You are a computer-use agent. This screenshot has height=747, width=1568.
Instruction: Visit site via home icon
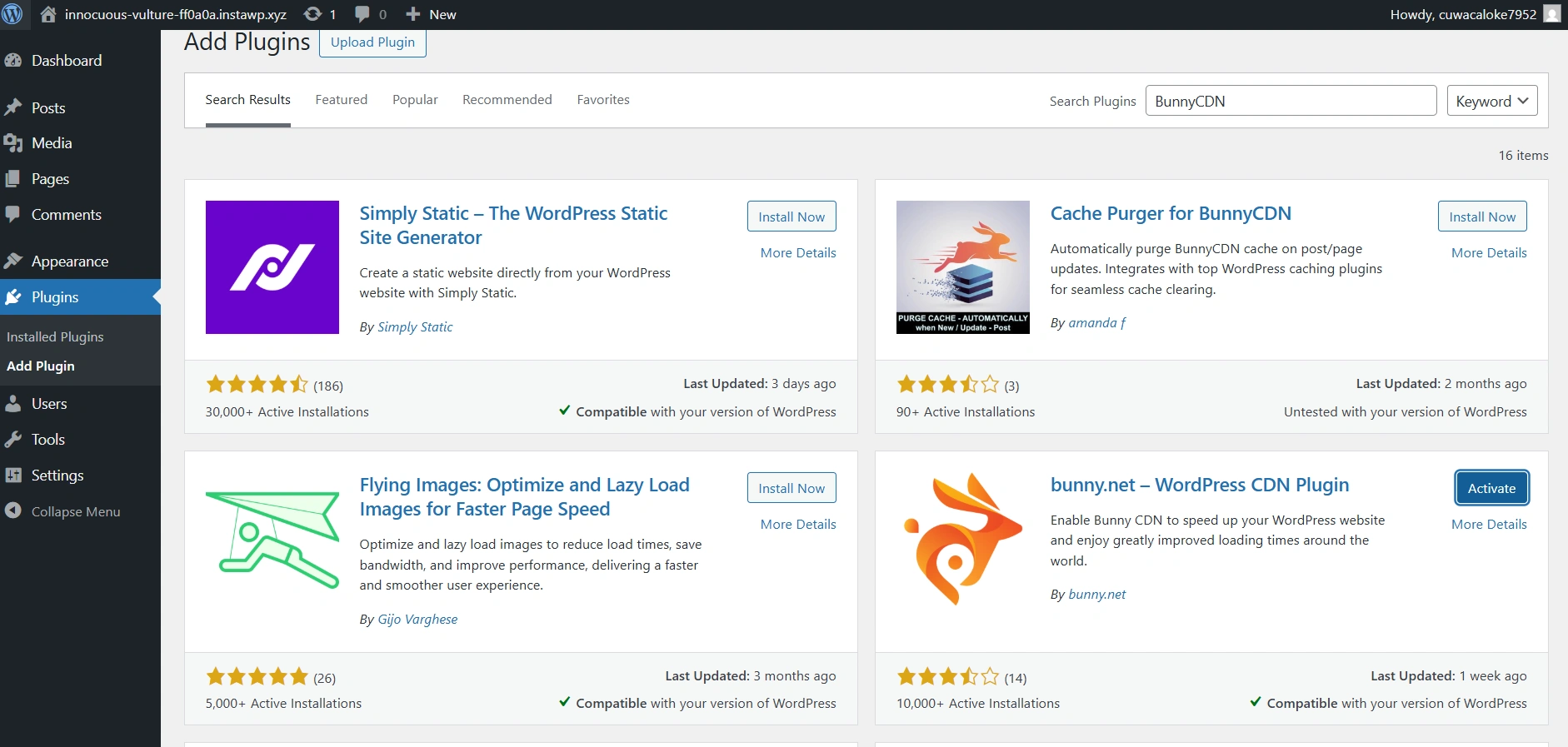[x=48, y=14]
